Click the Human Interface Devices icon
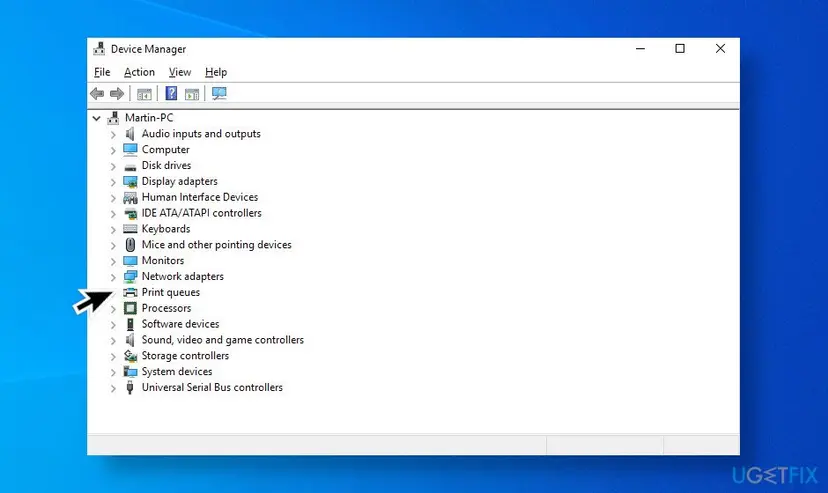Image resolution: width=828 pixels, height=493 pixels. [130, 198]
